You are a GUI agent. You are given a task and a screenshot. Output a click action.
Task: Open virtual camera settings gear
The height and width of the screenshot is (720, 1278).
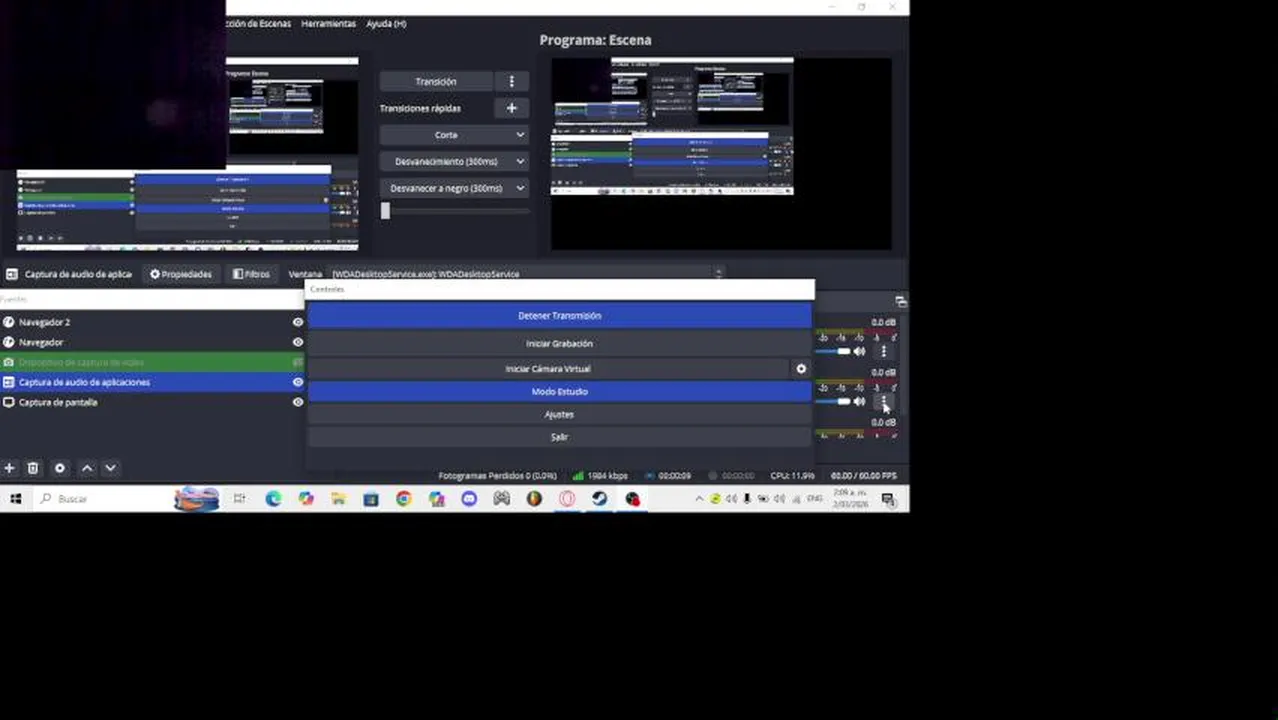(801, 369)
